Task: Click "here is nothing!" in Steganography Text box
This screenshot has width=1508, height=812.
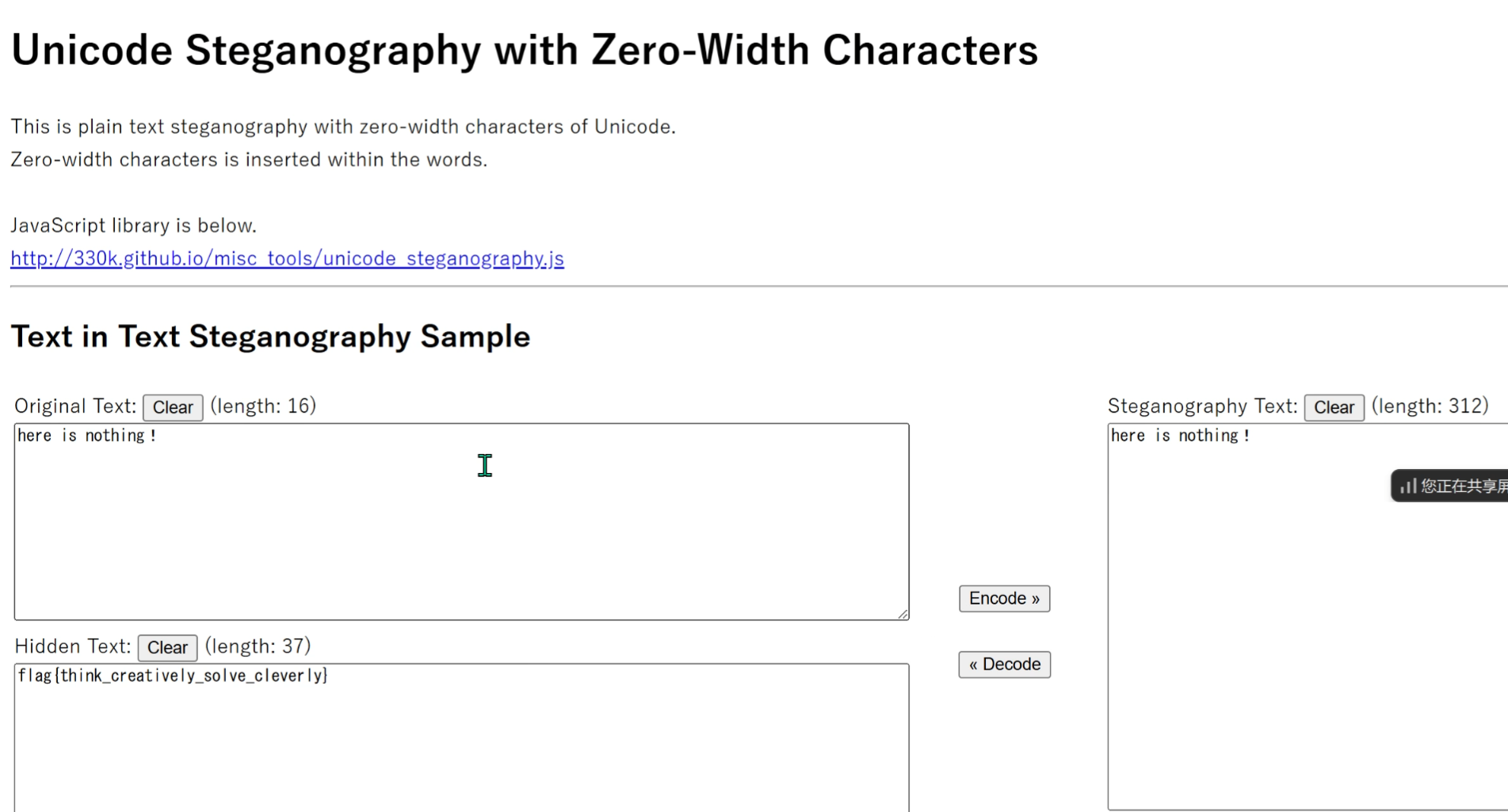Action: (x=1180, y=436)
